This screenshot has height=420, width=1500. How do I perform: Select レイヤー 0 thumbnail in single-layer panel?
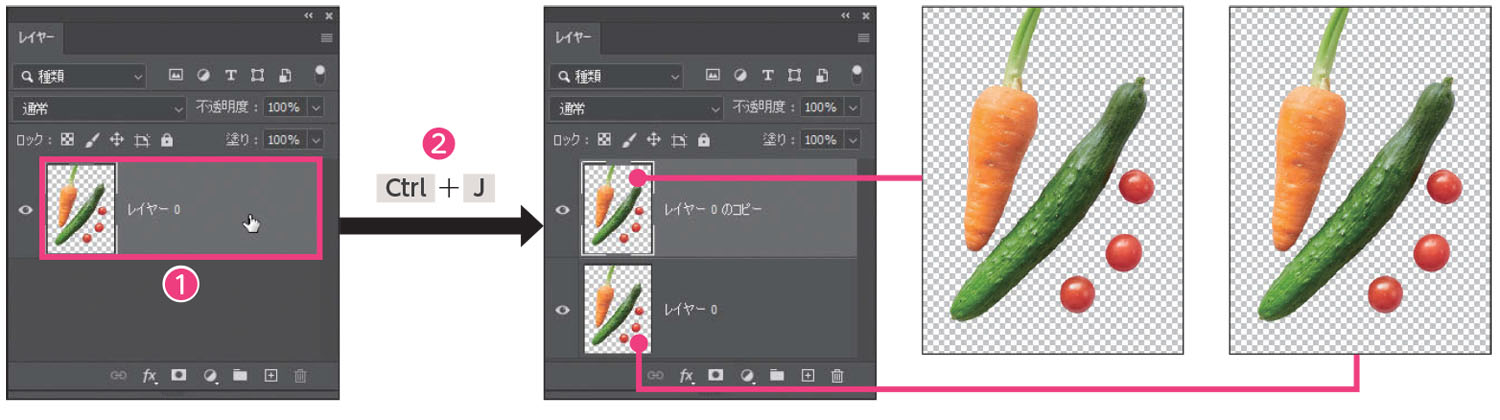click(x=81, y=208)
